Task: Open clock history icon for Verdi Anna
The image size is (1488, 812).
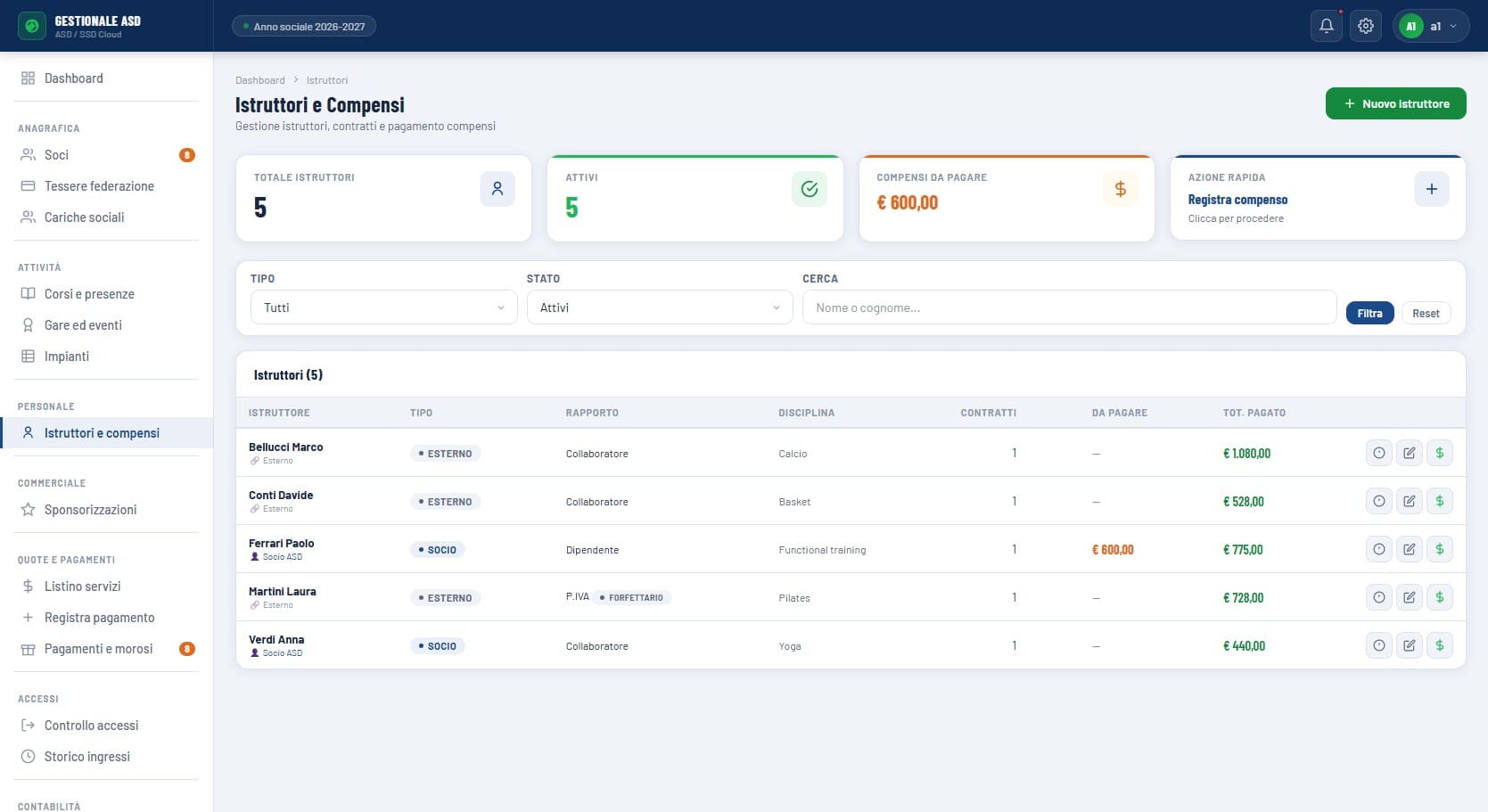Action: click(x=1378, y=645)
